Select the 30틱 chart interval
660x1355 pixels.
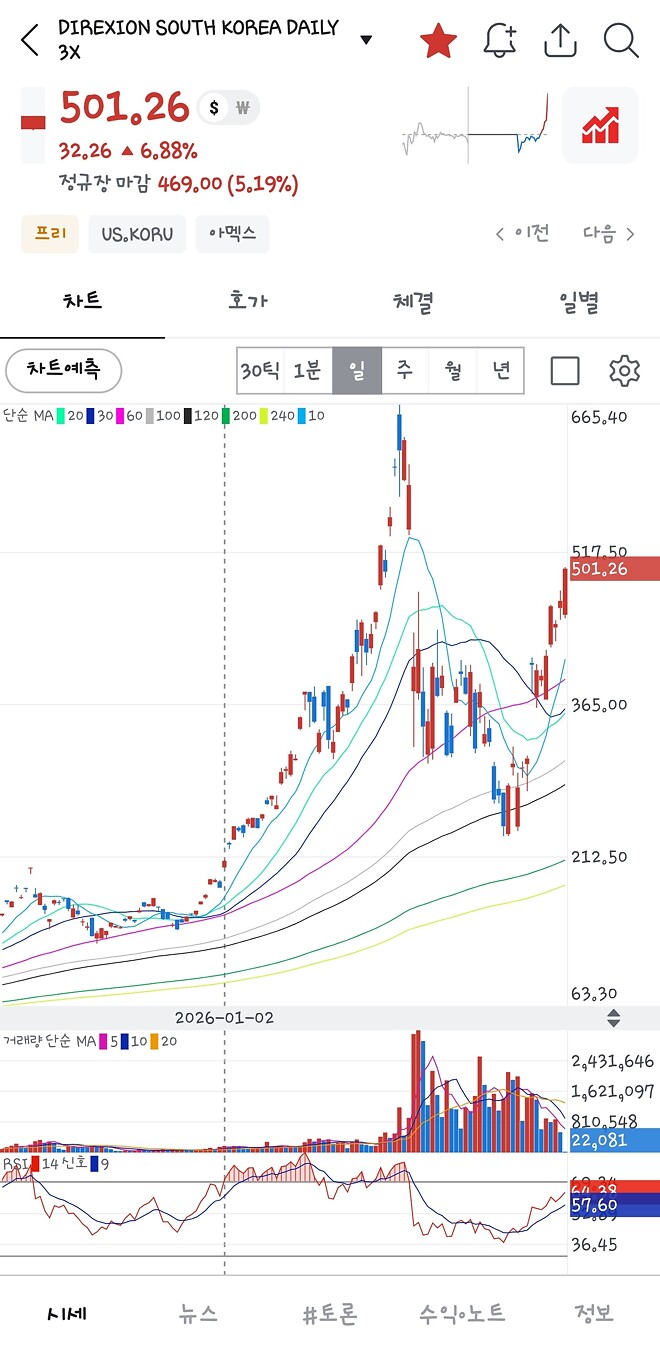(x=260, y=371)
